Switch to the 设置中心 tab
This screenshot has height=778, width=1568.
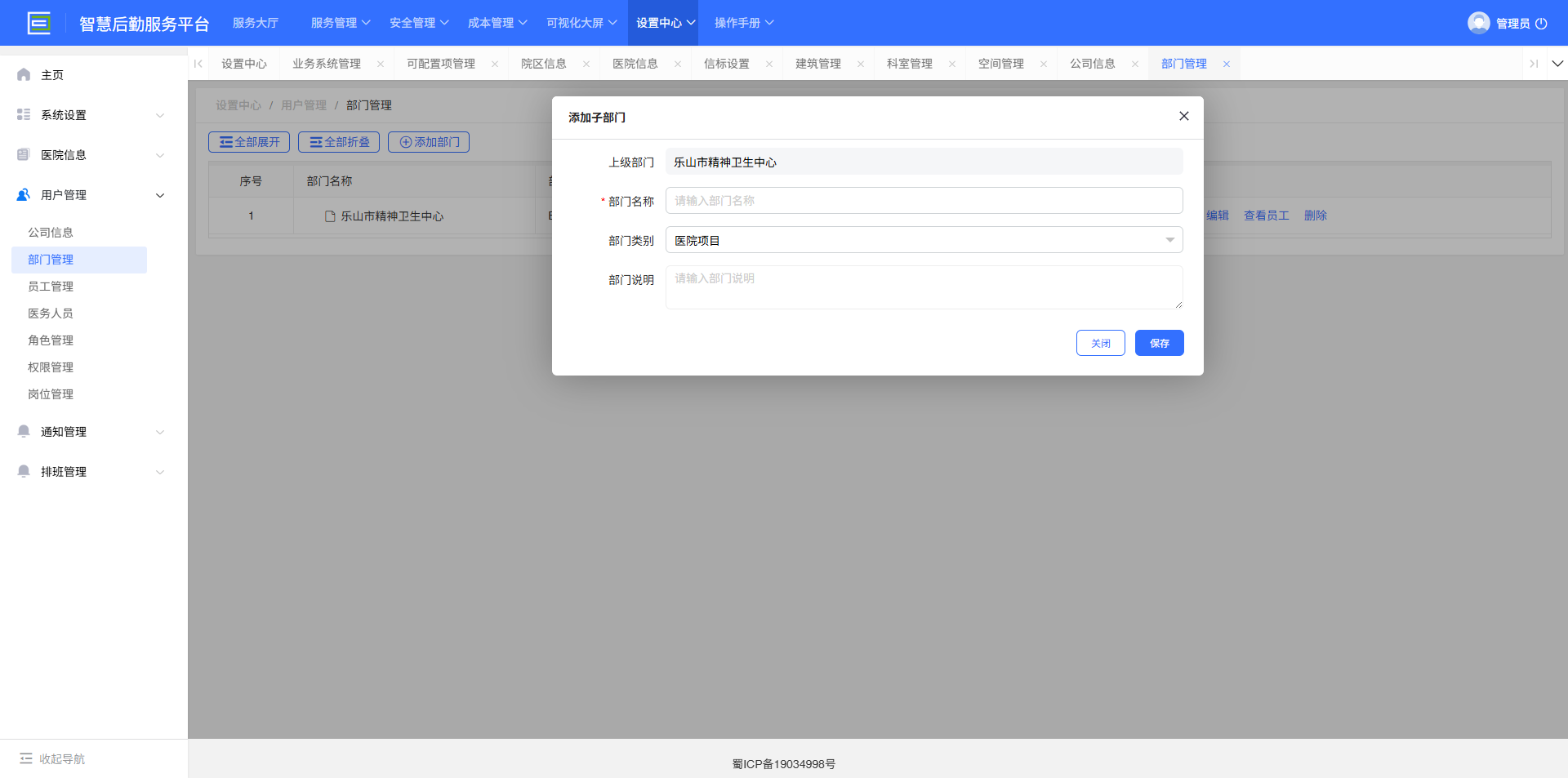coord(244,64)
